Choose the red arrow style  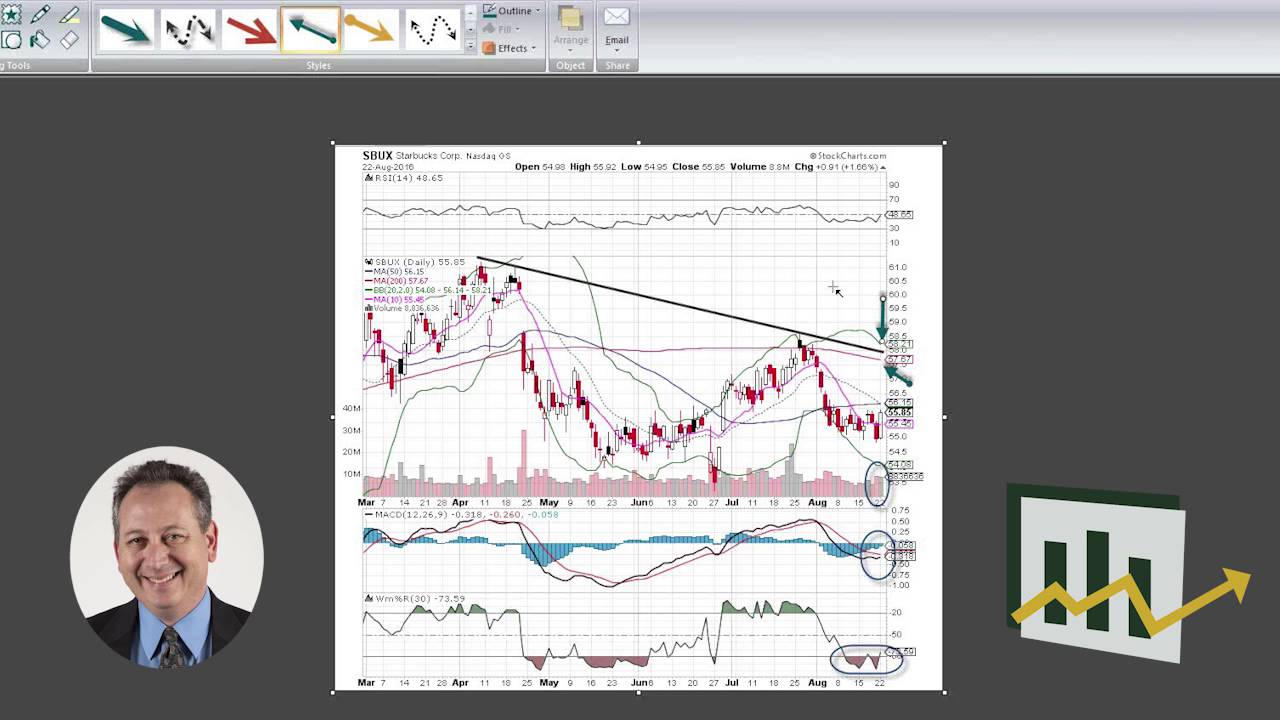(249, 29)
